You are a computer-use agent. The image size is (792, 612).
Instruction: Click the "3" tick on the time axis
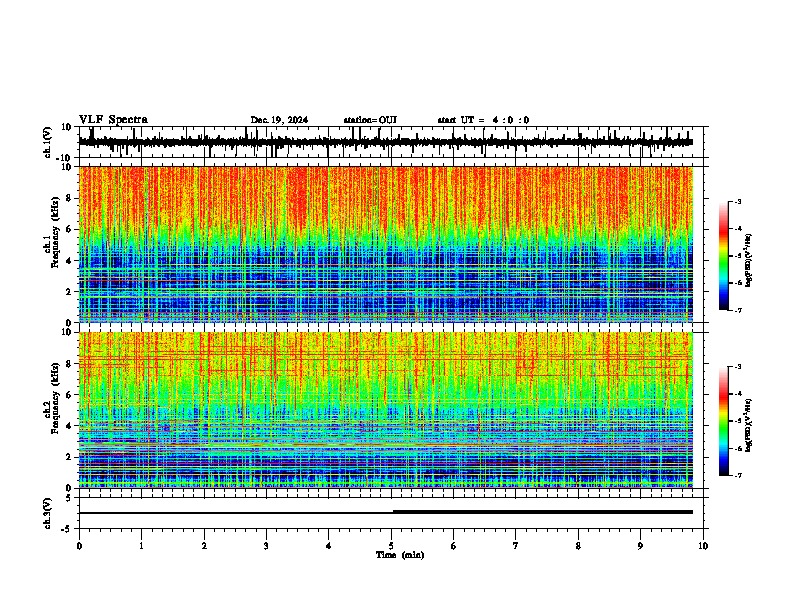click(266, 545)
